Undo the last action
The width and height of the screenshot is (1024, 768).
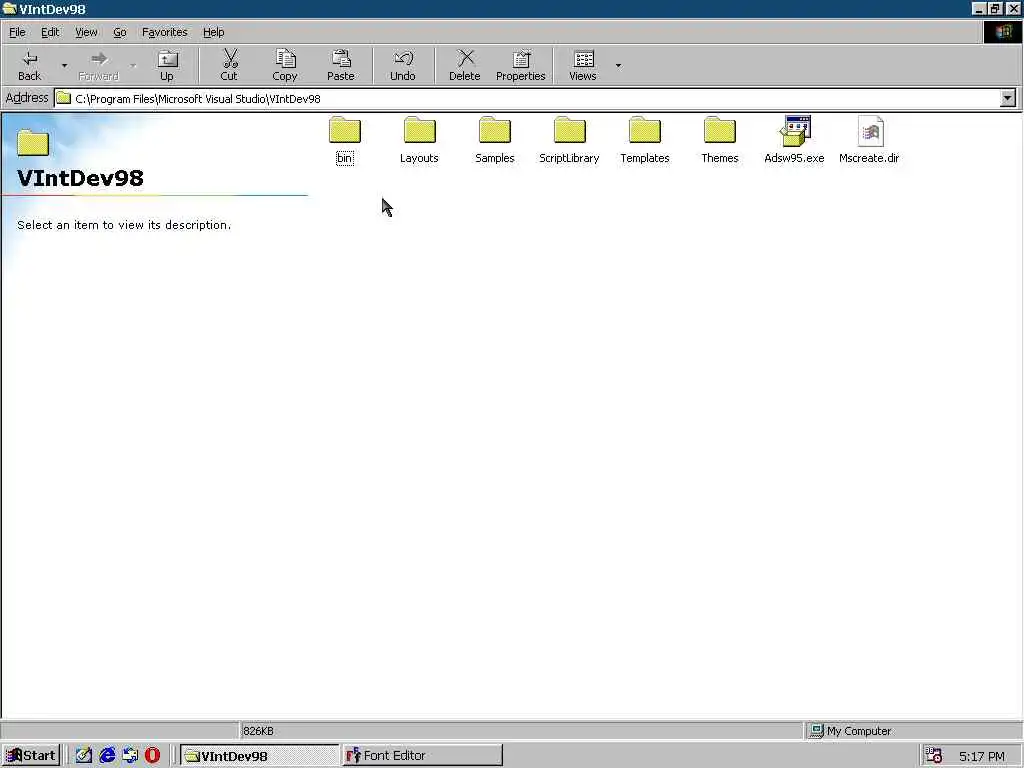[403, 65]
